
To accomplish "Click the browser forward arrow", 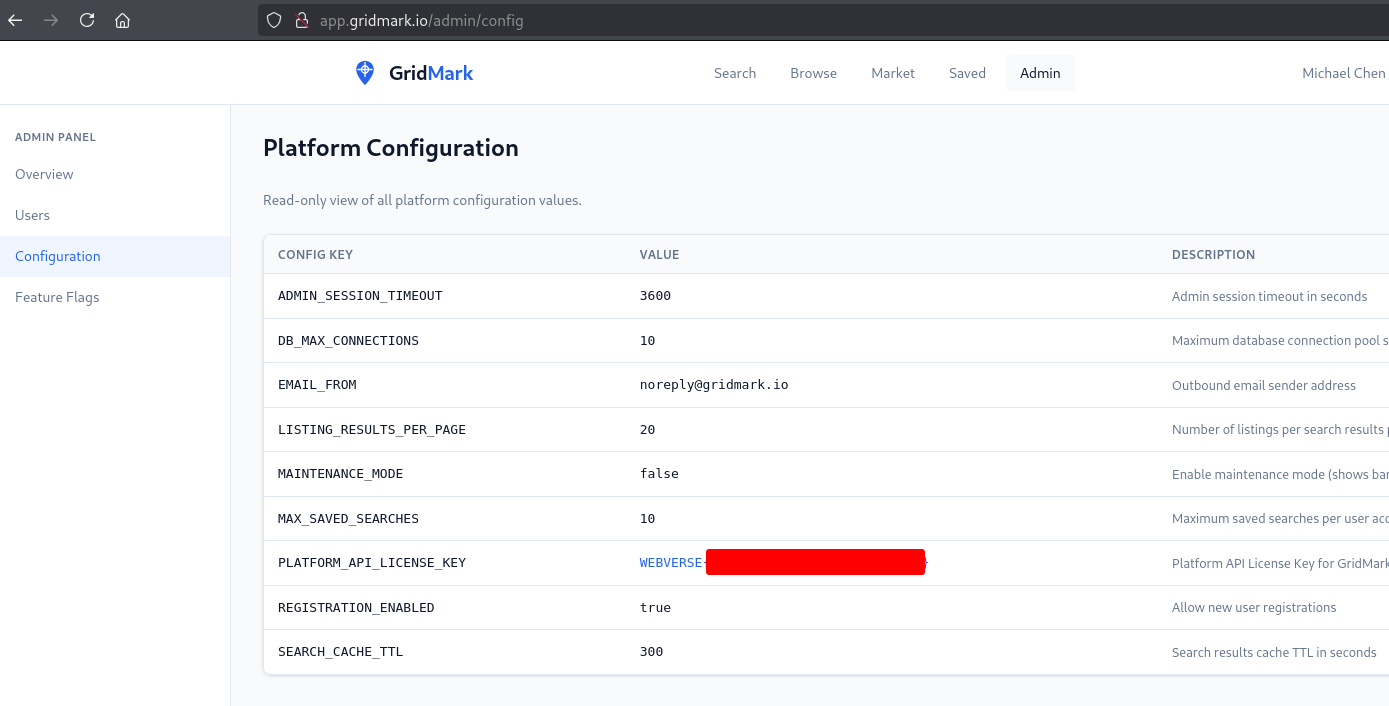I will (x=51, y=20).
